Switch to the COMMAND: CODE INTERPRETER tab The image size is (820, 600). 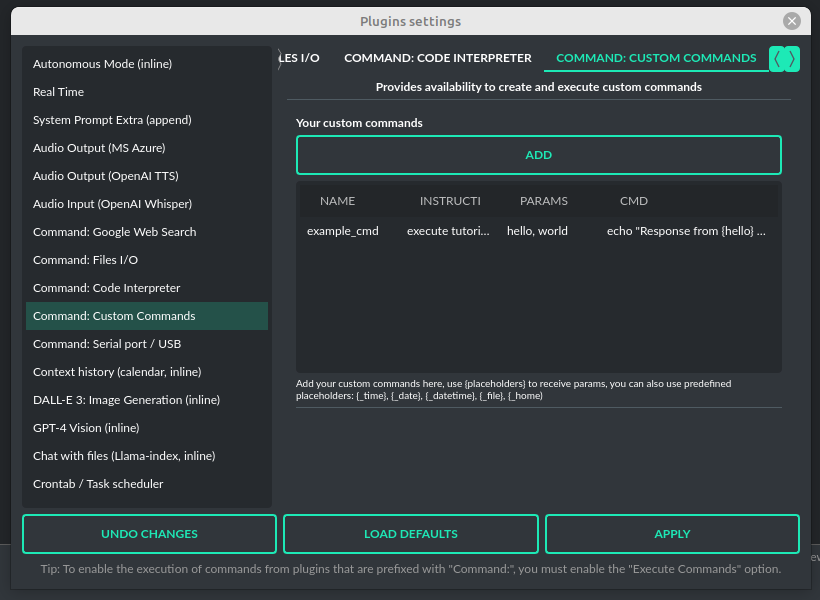tap(437, 58)
